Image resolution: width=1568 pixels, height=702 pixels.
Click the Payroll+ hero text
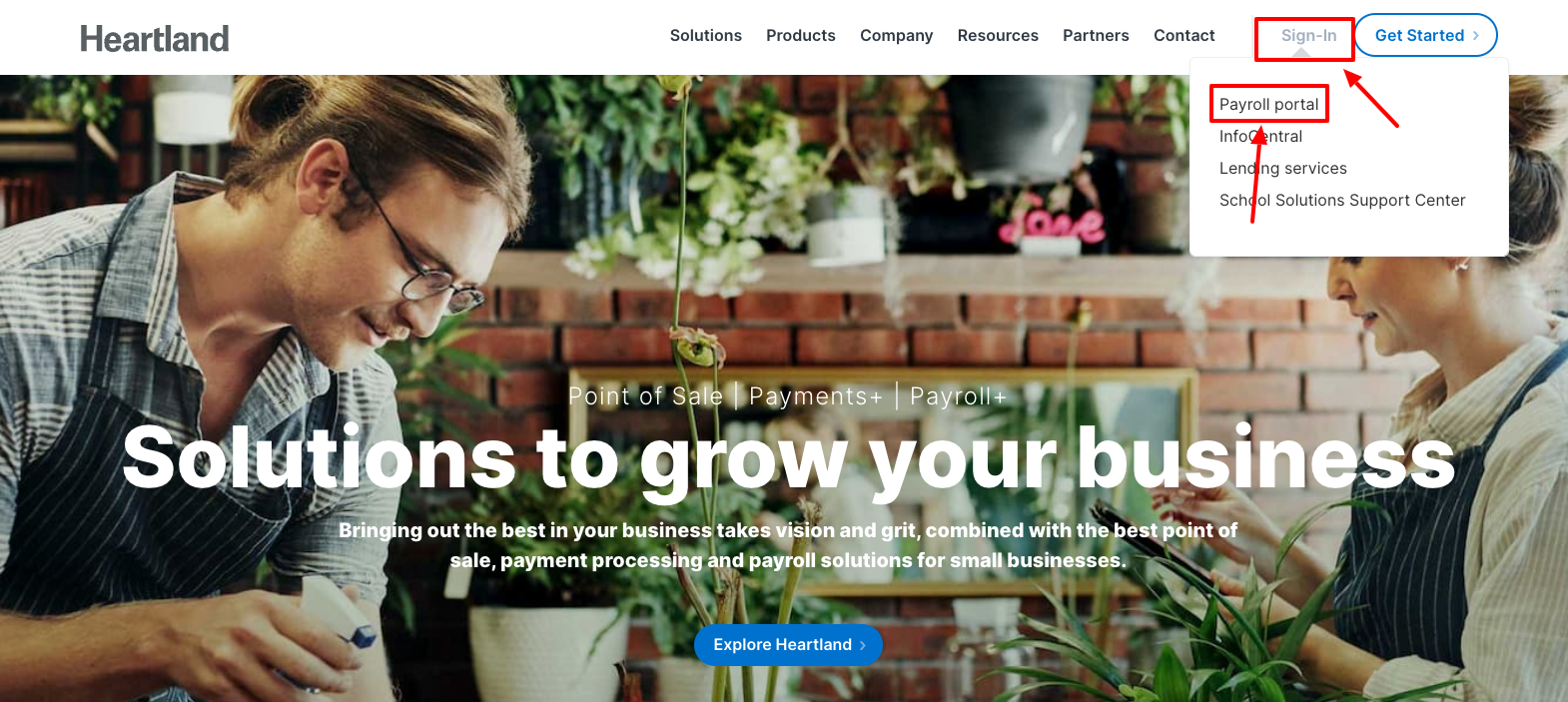coord(958,396)
